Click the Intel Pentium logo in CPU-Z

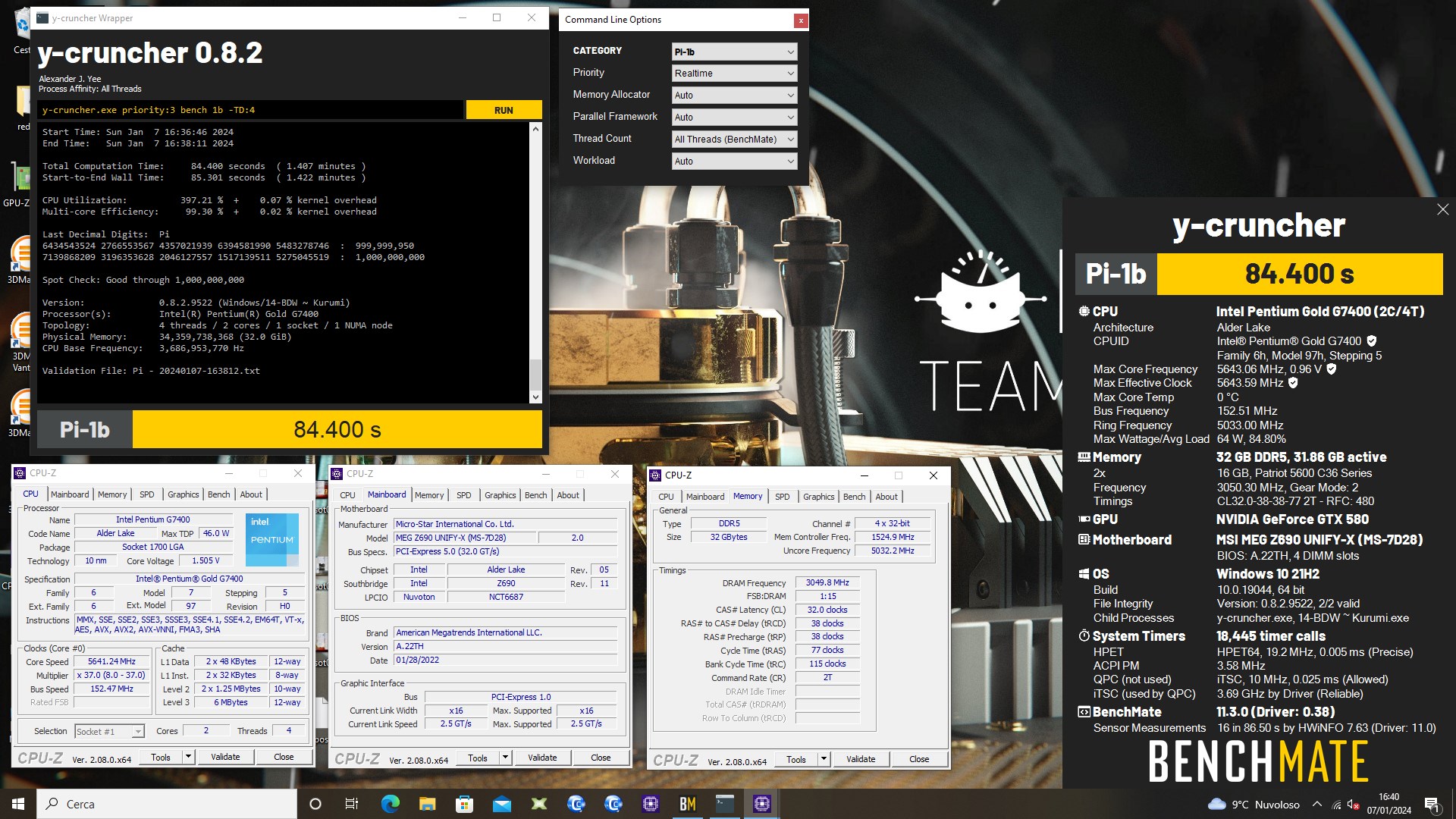pos(272,539)
